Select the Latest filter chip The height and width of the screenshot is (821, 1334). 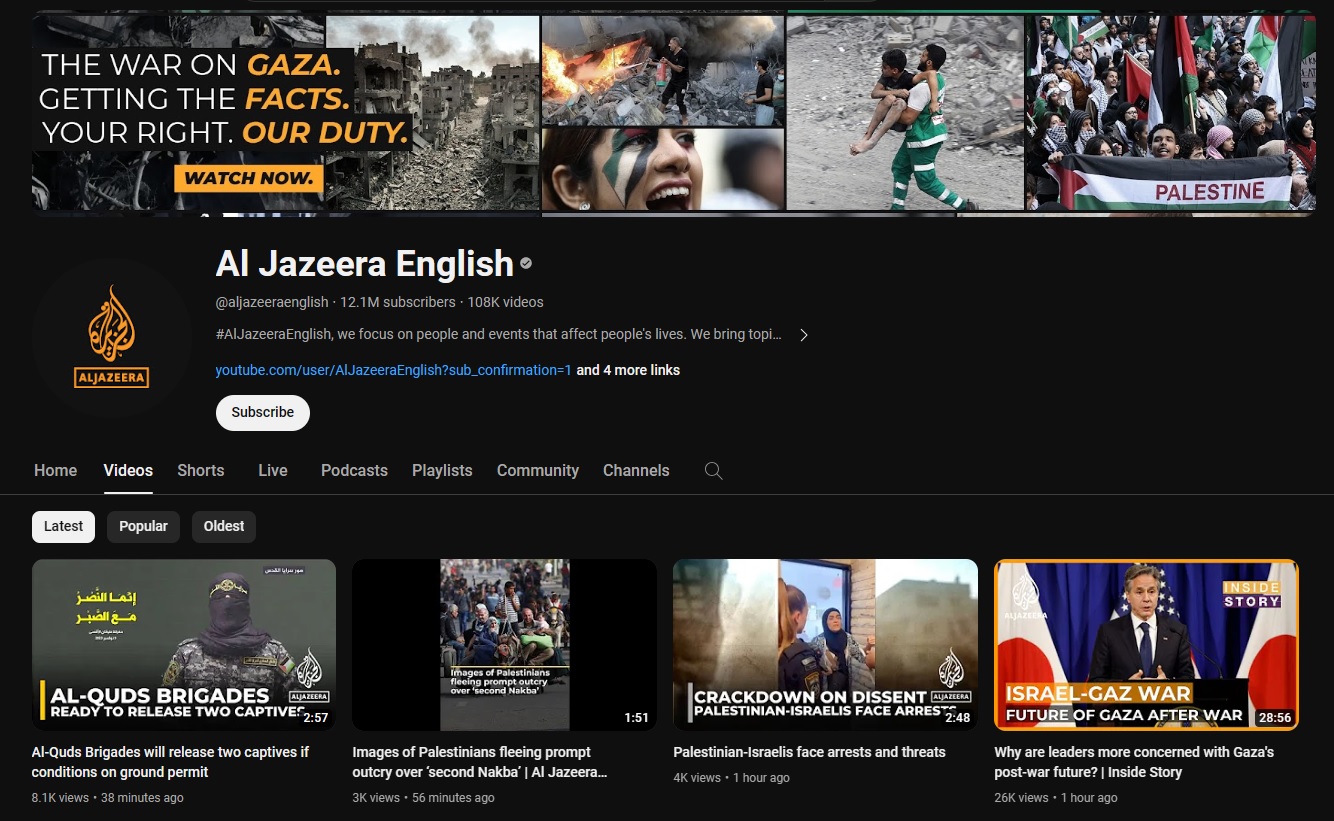(x=64, y=526)
